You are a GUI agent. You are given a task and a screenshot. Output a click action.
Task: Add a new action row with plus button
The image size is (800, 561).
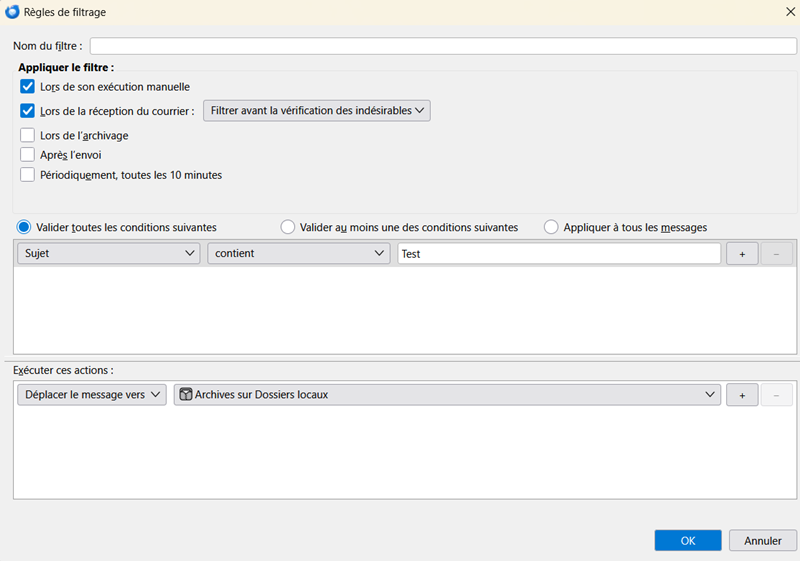(x=742, y=395)
